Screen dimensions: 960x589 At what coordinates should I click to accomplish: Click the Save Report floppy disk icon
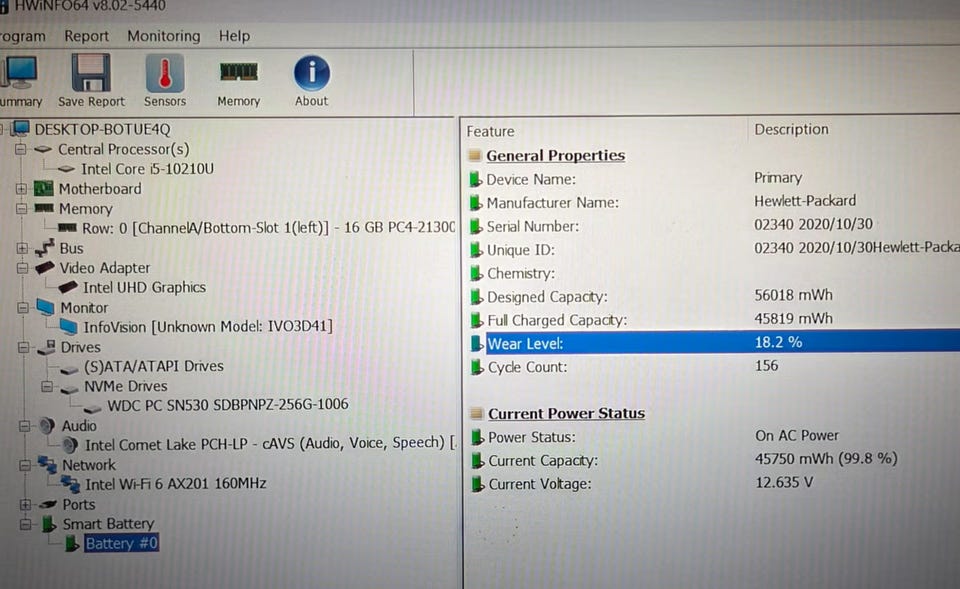coord(91,72)
